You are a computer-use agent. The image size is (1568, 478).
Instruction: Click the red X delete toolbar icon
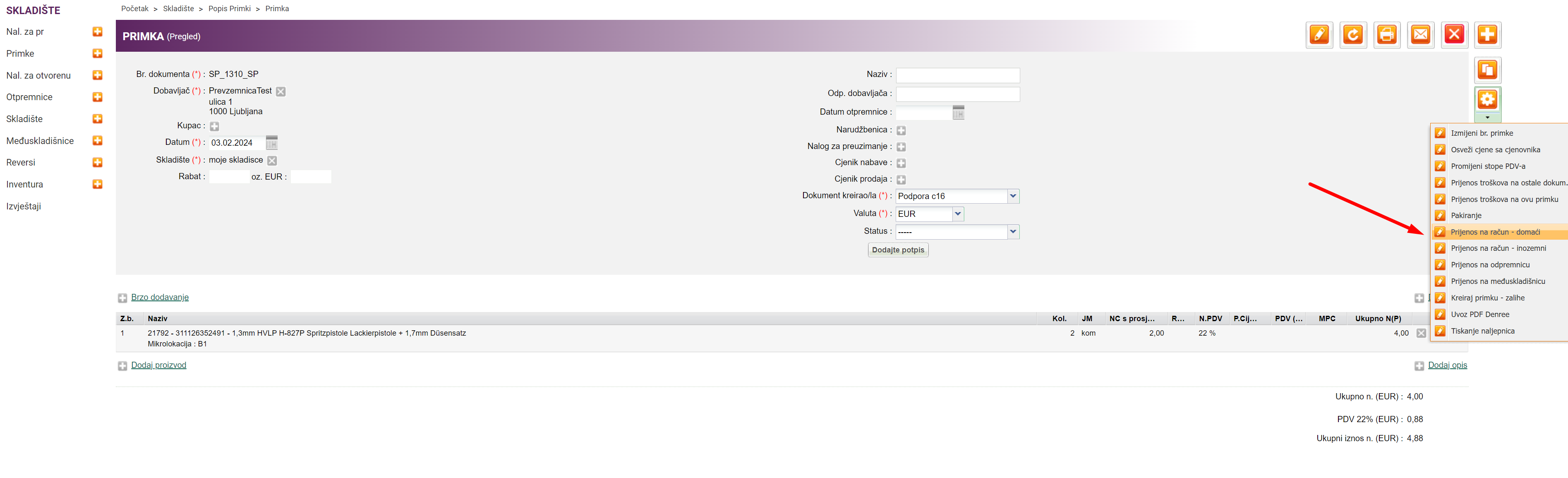[1454, 35]
